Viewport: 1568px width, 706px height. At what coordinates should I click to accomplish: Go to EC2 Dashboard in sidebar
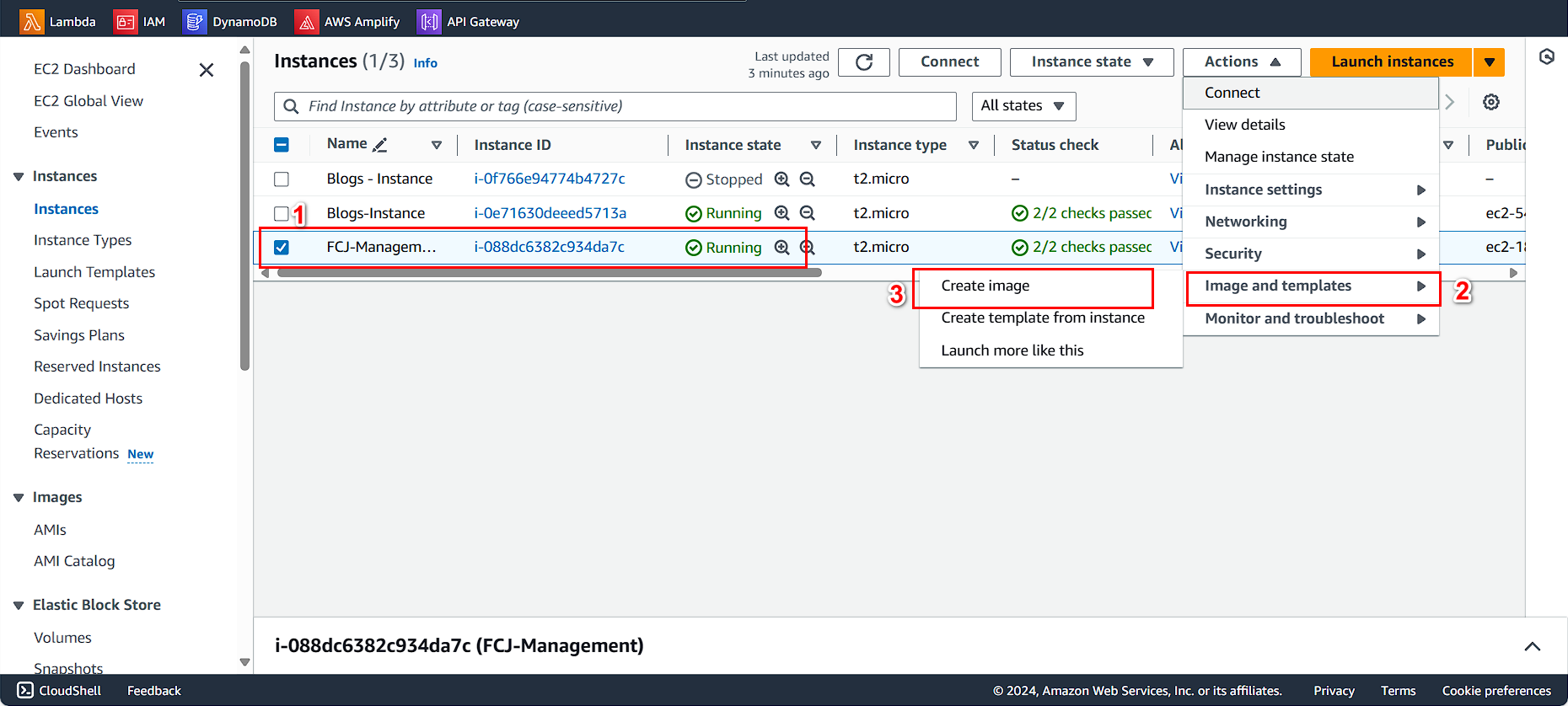tap(84, 69)
